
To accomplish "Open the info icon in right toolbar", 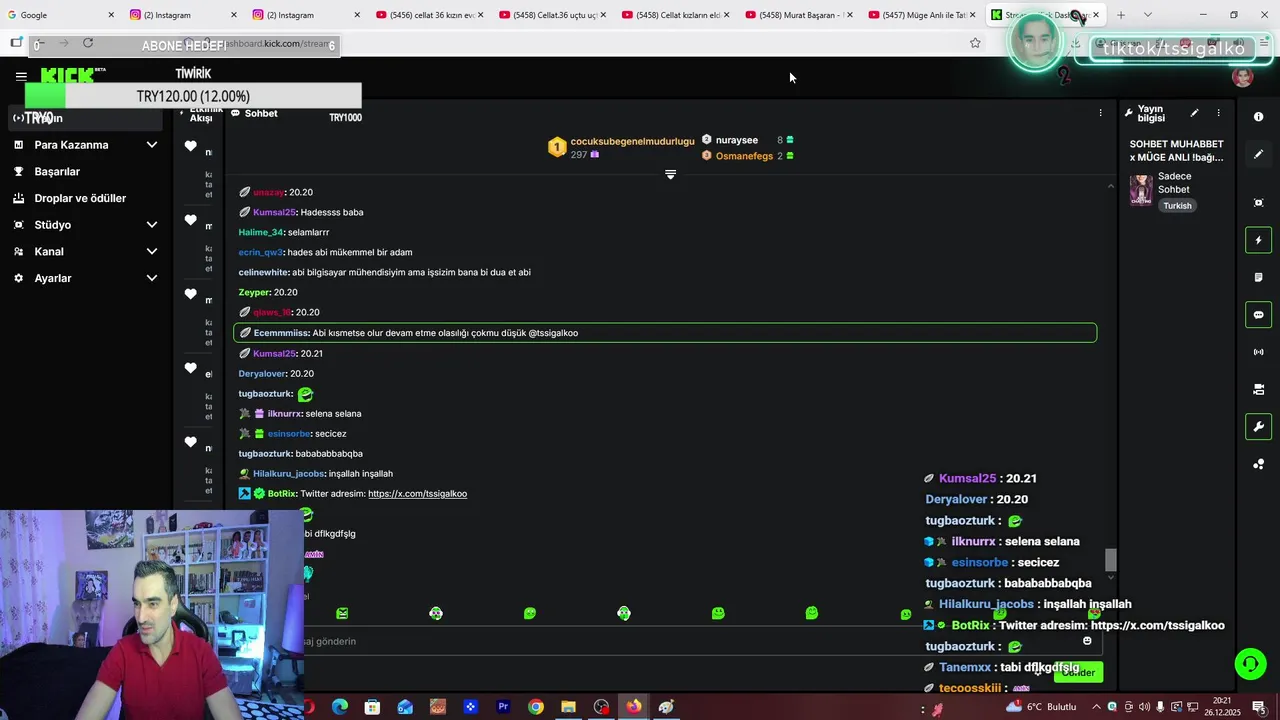I will [1258, 117].
